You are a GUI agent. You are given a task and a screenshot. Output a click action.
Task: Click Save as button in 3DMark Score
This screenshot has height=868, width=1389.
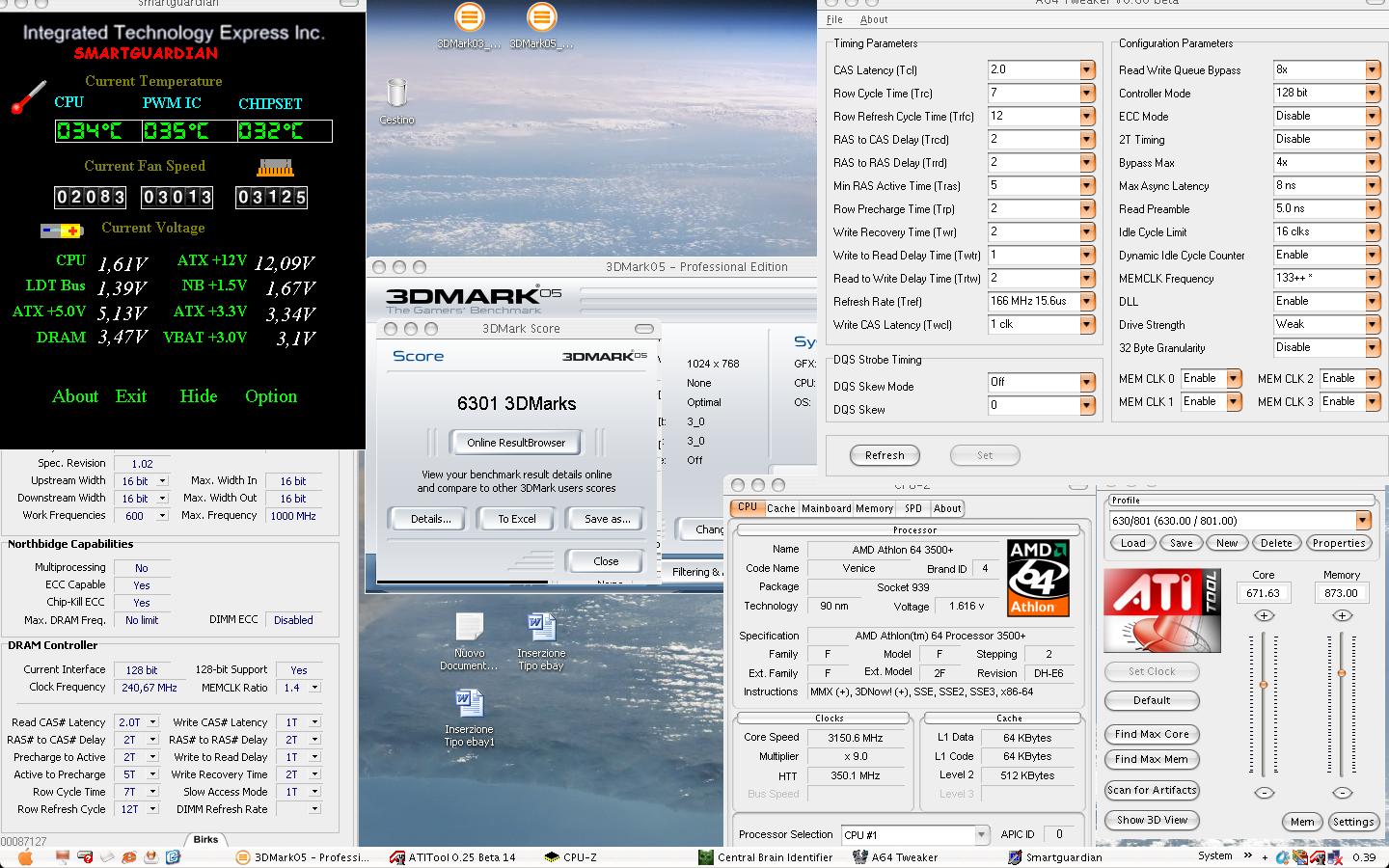tap(607, 519)
